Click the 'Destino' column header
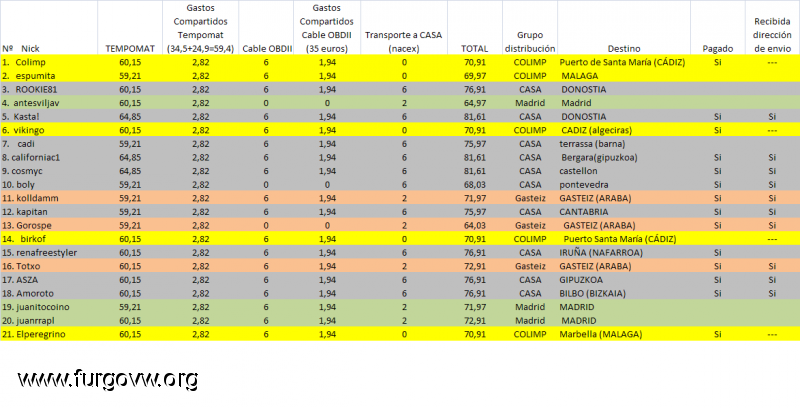 tap(624, 49)
